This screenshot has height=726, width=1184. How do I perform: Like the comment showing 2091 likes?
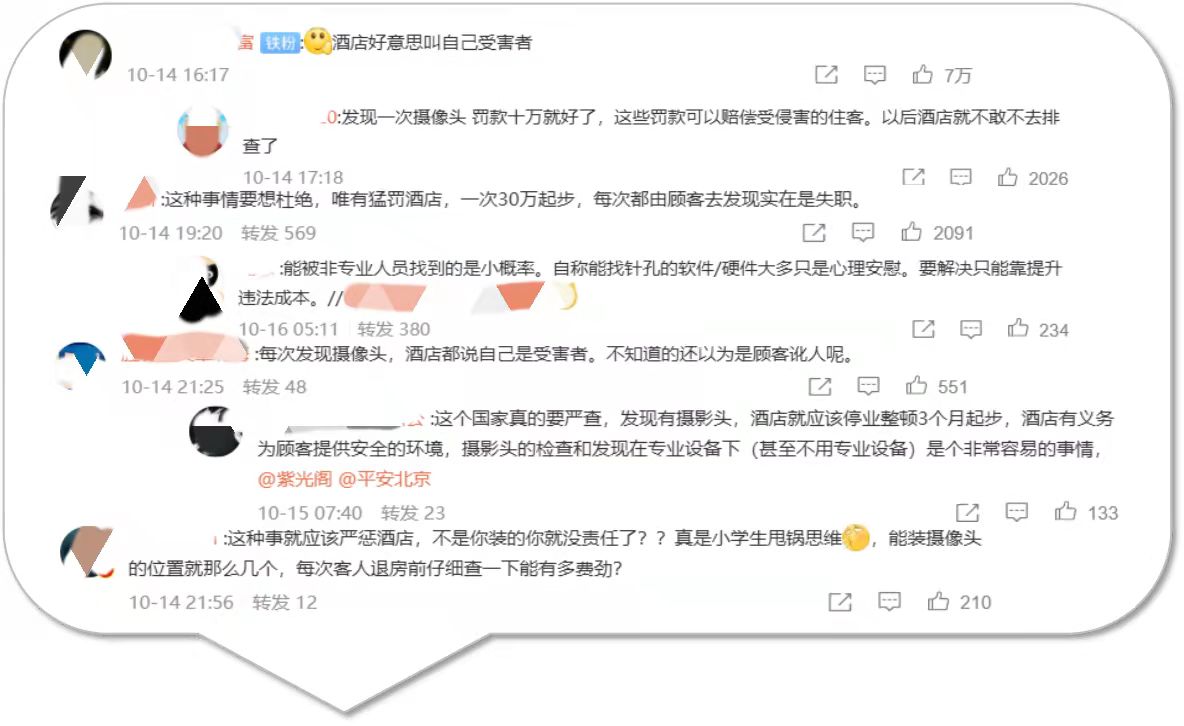coord(911,231)
